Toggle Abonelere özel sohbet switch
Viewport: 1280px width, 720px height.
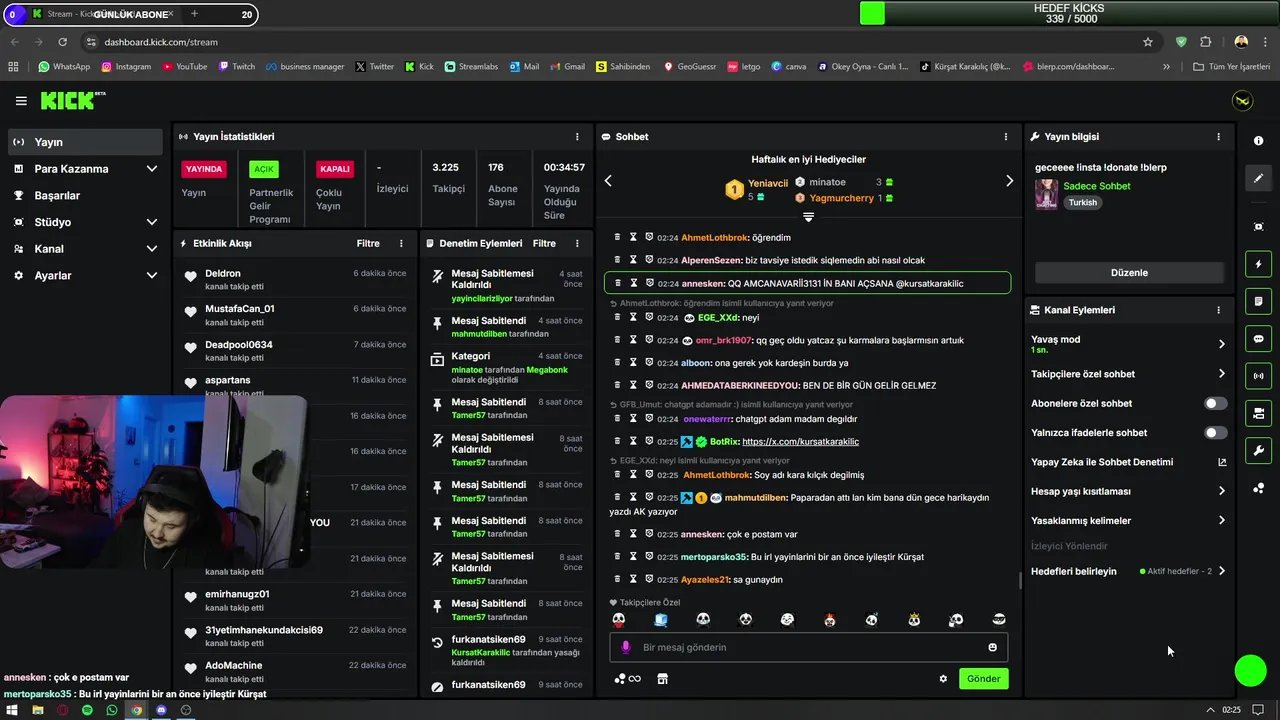click(x=1215, y=404)
